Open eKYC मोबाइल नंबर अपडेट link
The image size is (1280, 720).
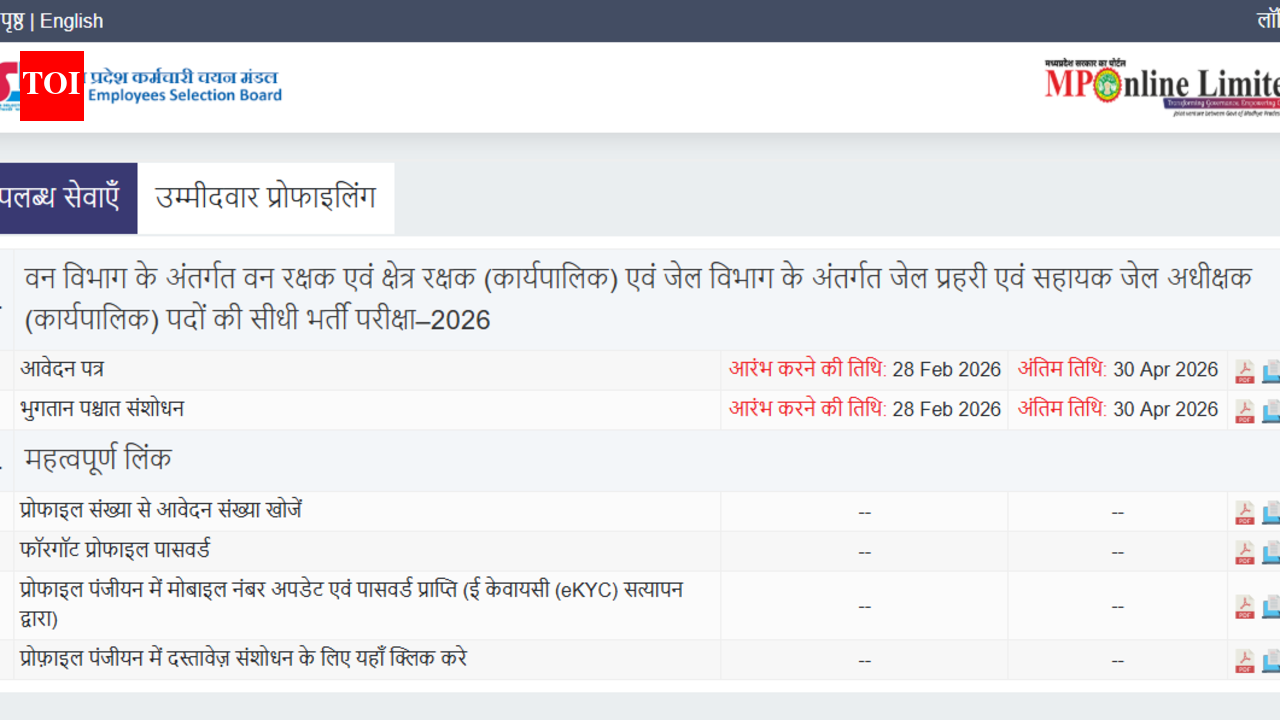tap(351, 590)
